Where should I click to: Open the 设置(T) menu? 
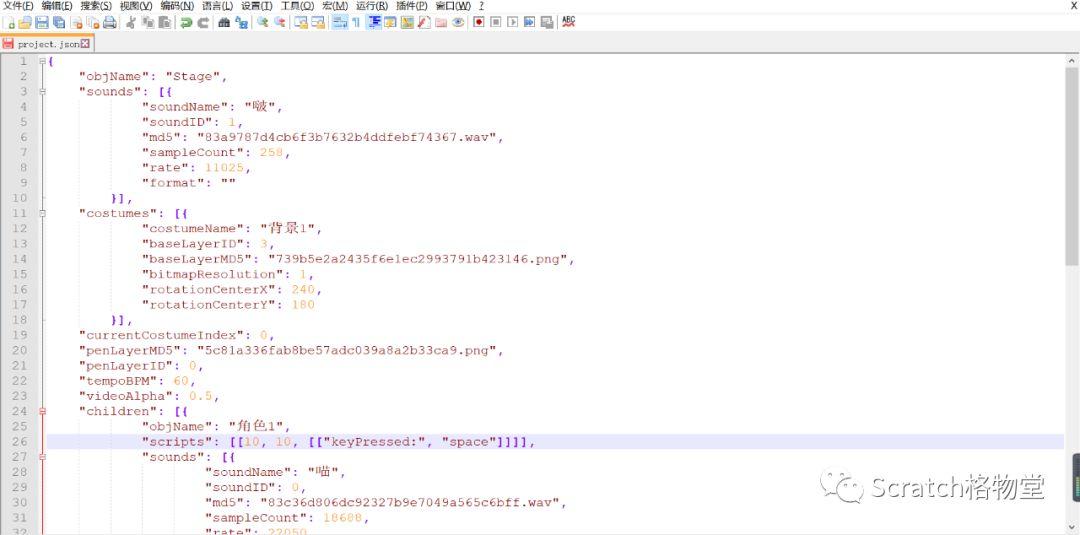(x=257, y=6)
